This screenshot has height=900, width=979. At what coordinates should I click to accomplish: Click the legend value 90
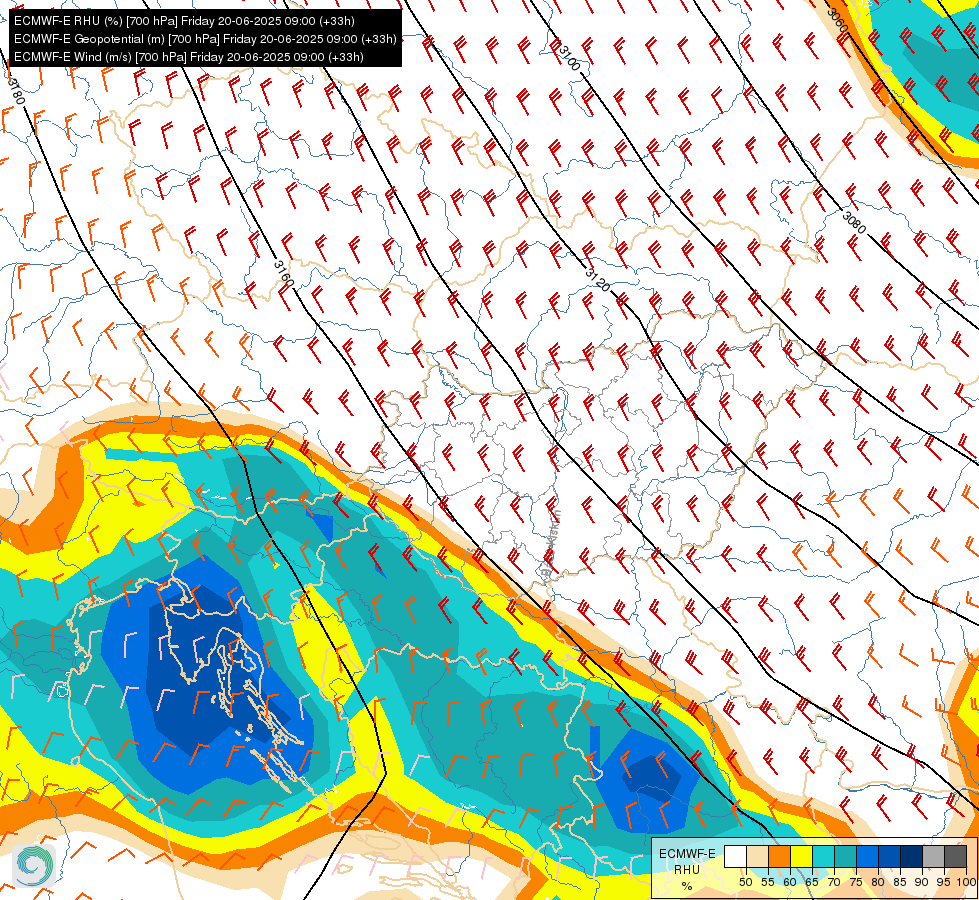(x=922, y=882)
